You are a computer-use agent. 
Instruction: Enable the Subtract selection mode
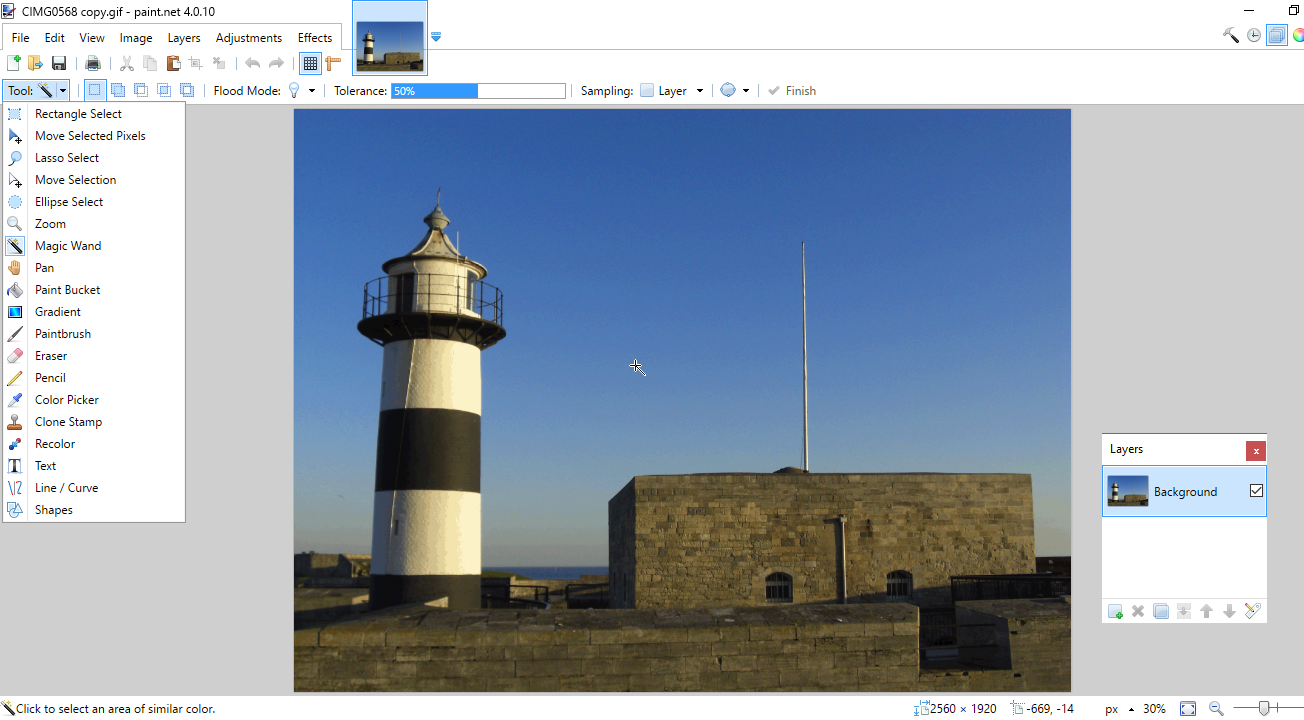coord(140,90)
